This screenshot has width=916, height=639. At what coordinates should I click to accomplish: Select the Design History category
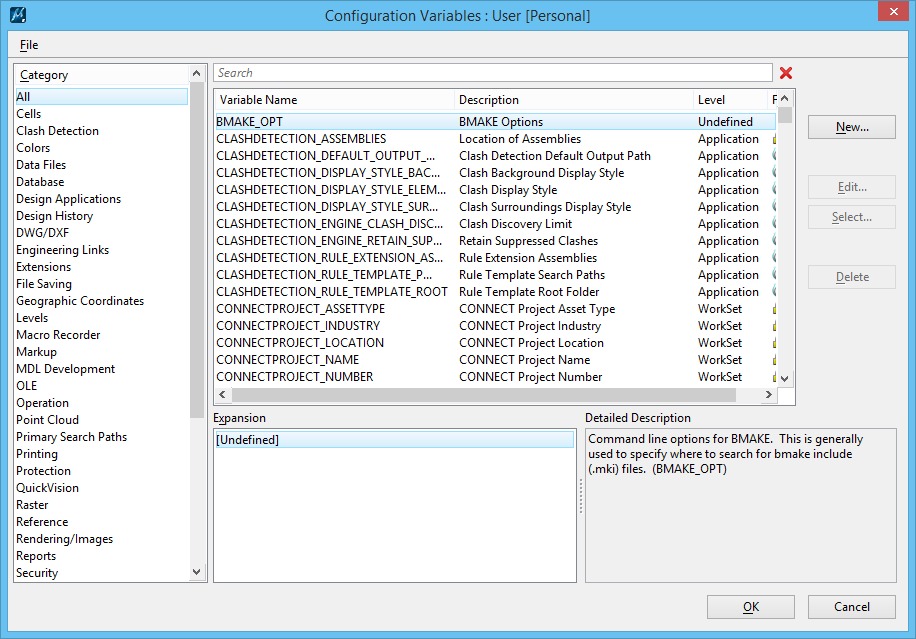tap(102, 216)
